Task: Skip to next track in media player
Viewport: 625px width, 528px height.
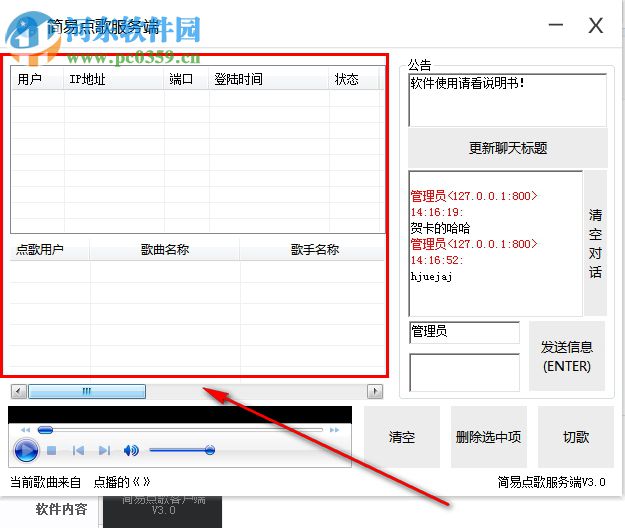Action: pos(104,450)
